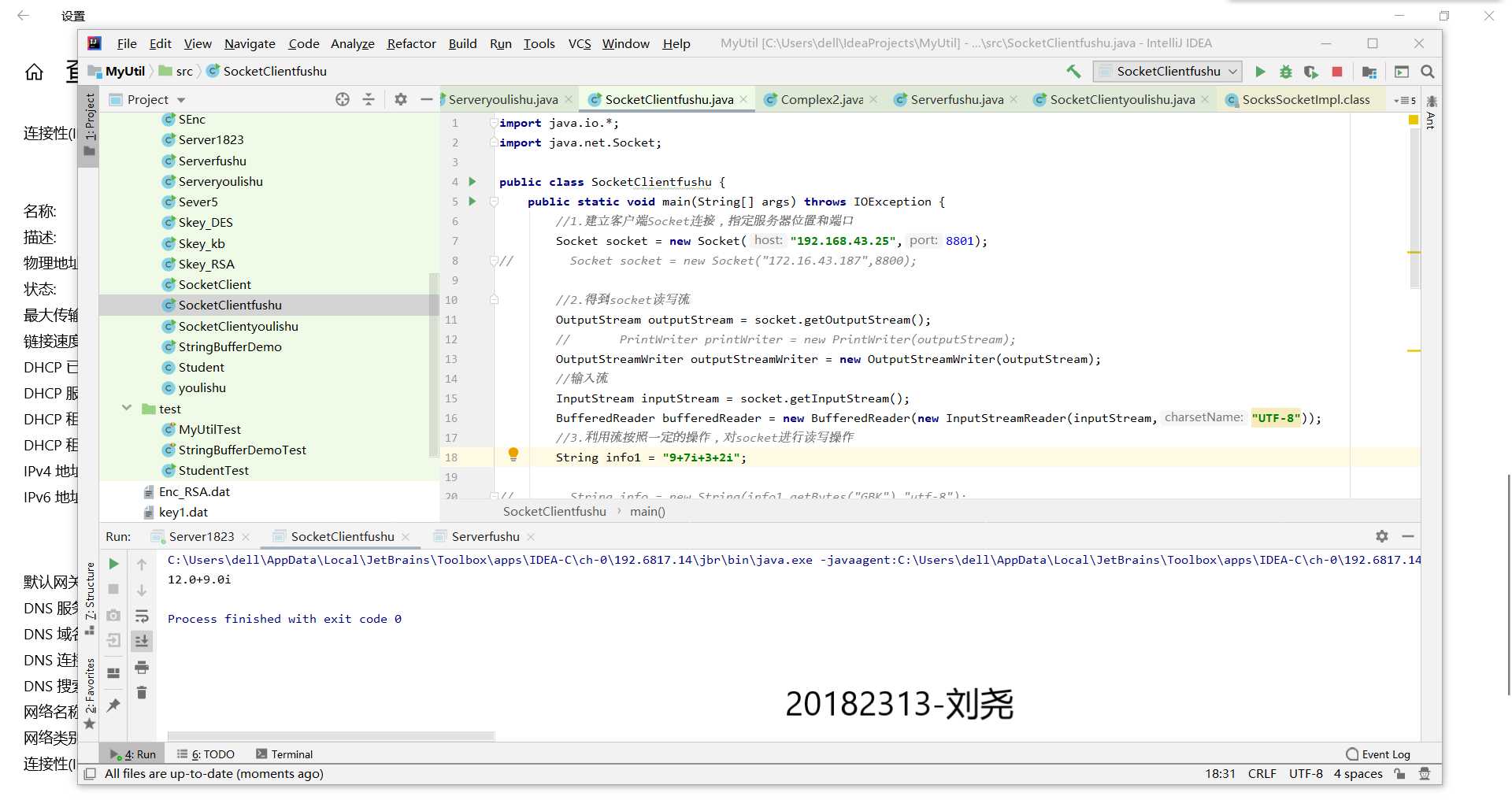Toggle read-only lock icon in status bar
This screenshot has width=1512, height=811.
1399,774
